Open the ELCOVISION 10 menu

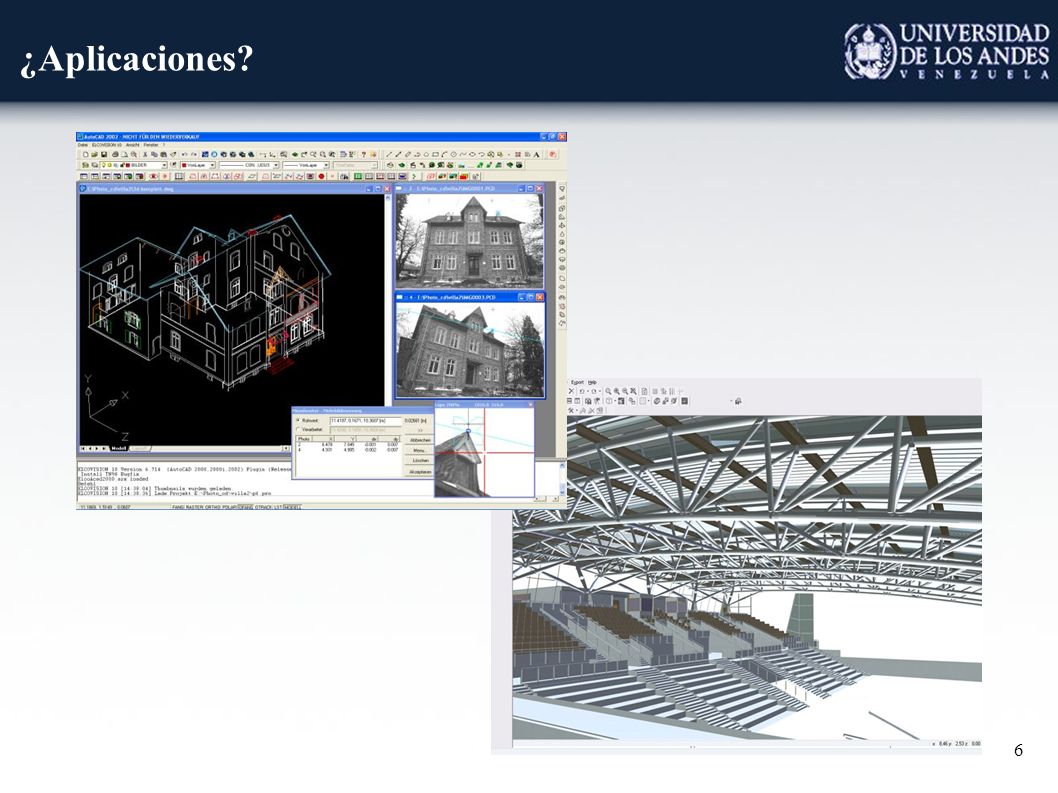pyautogui.click(x=107, y=145)
